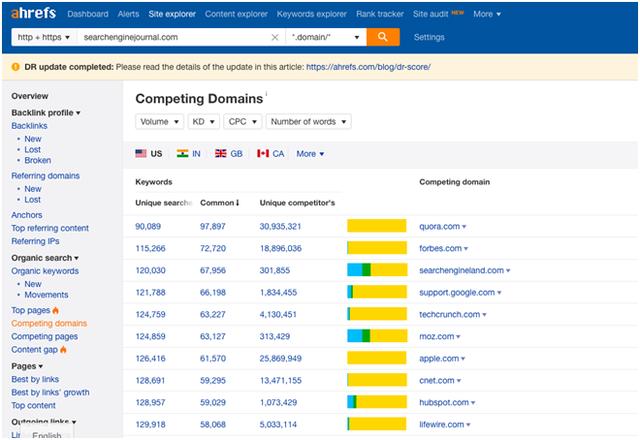Clear the domain search field with the X
The height and width of the screenshot is (440, 640).
[275, 37]
